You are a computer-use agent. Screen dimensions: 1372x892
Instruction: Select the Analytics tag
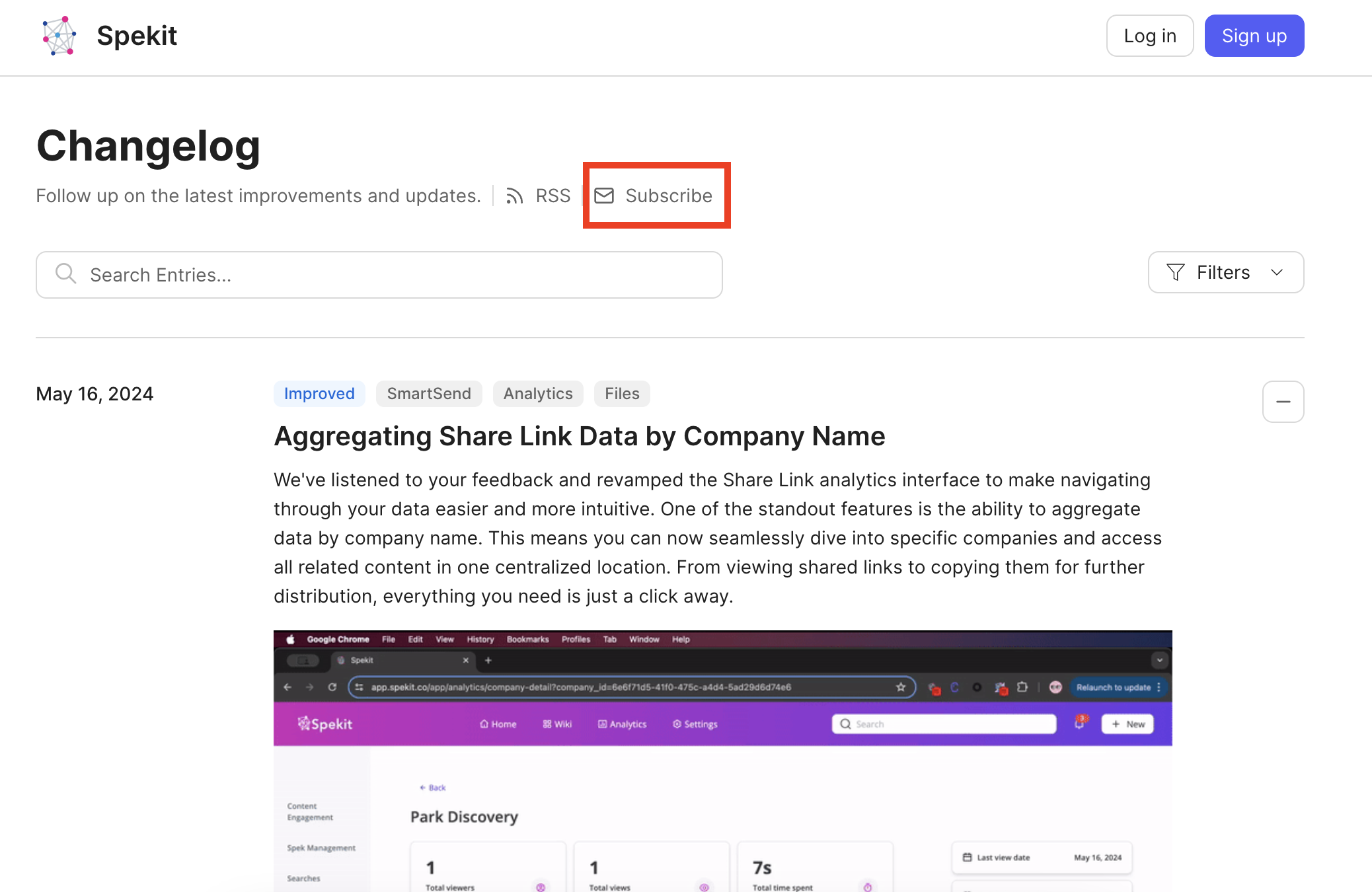[538, 394]
